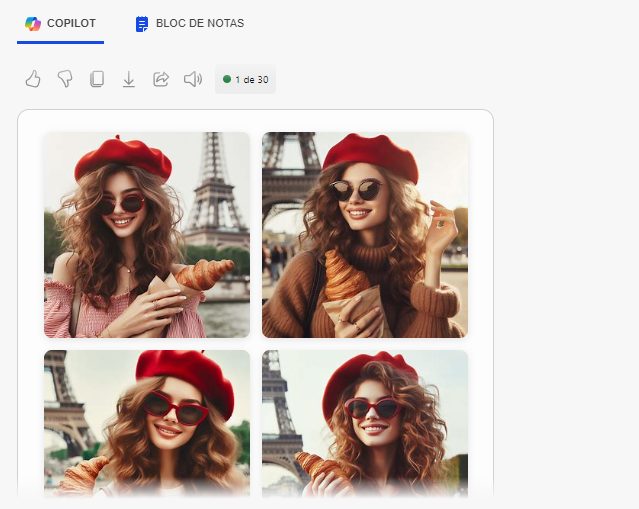The width and height of the screenshot is (639, 509).
Task: Switch to the Copilot tab
Action: (60, 24)
